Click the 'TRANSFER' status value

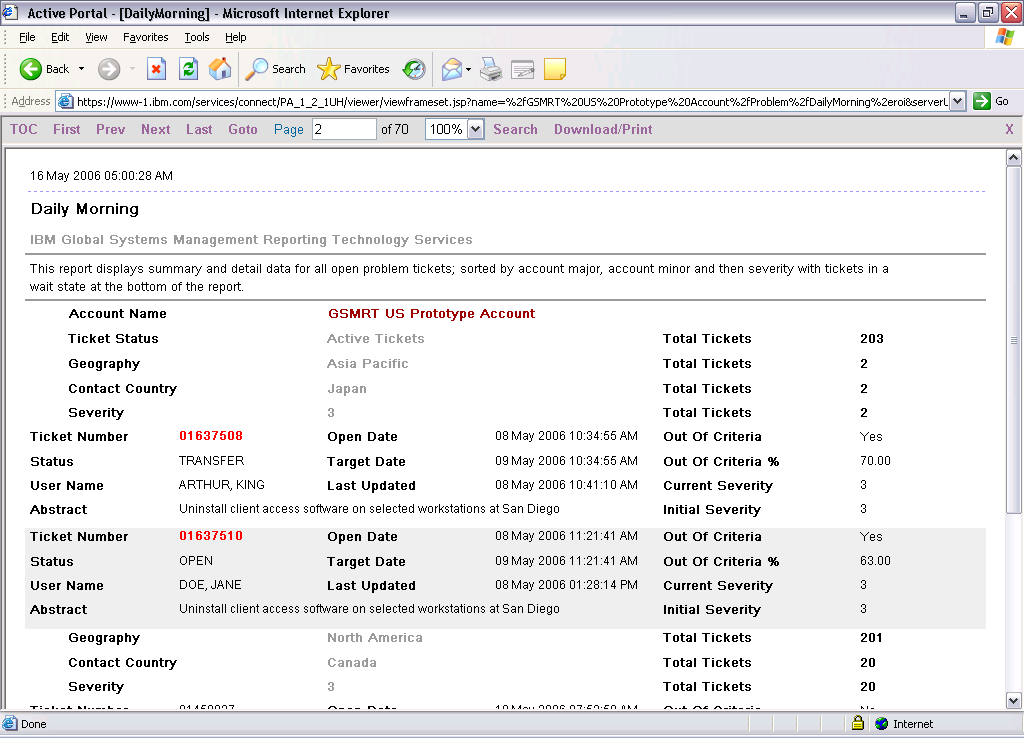[x=212, y=461]
